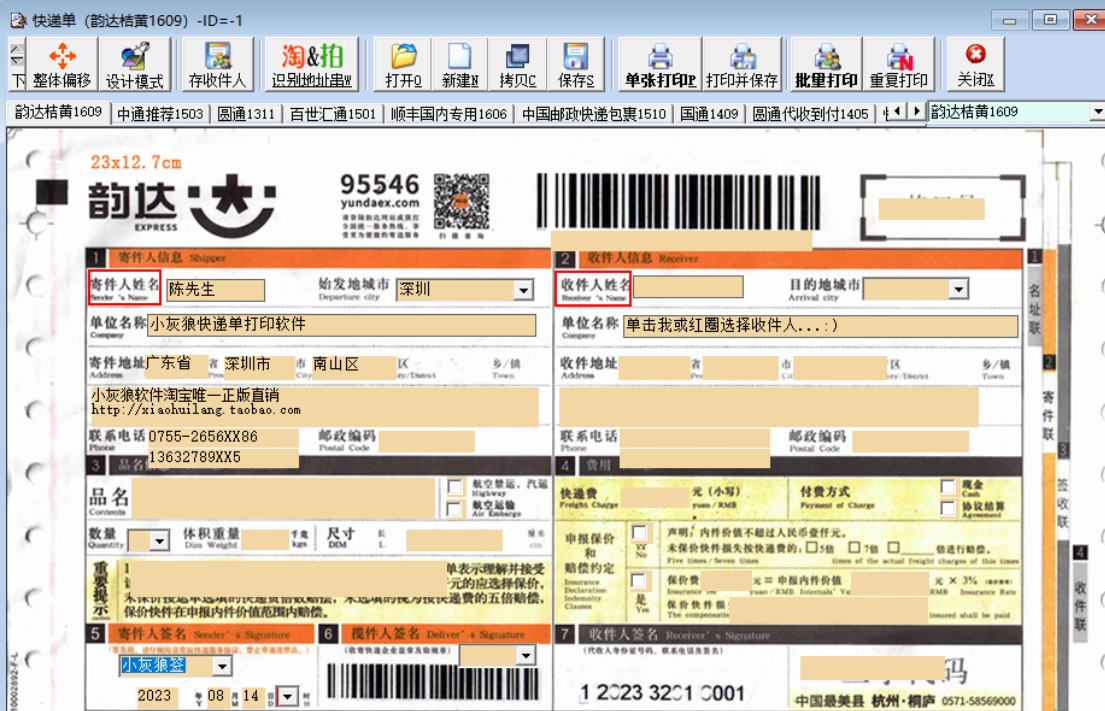This screenshot has width=1105, height=711.
Task: Click sender phone field 0755-2656XX86
Action: (223, 437)
